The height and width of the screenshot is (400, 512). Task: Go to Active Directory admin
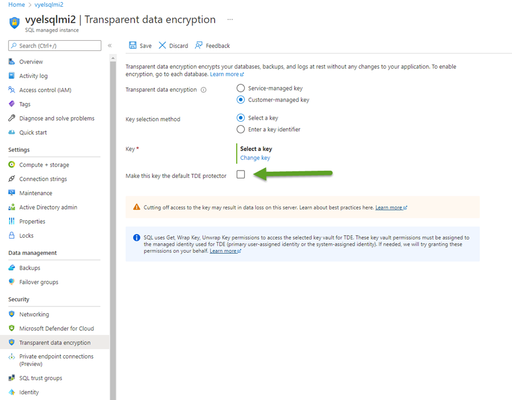coord(48,207)
